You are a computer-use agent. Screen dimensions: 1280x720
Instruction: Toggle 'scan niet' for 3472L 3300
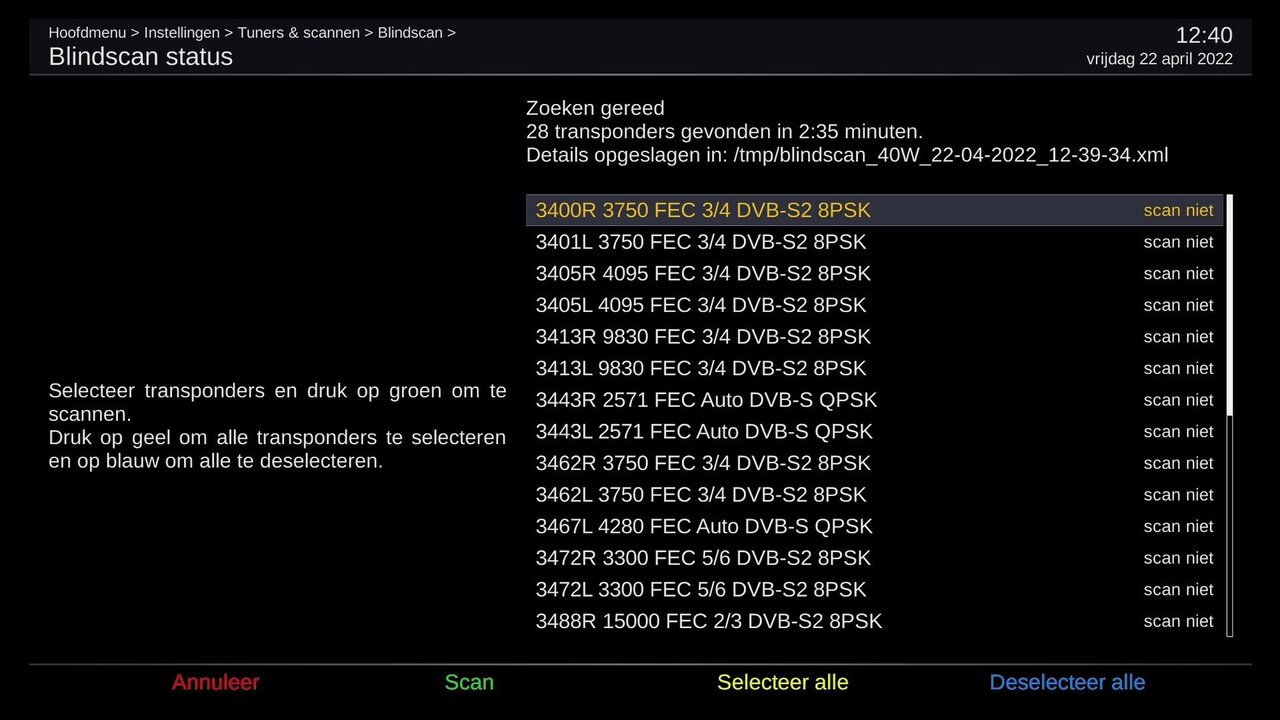(1178, 590)
